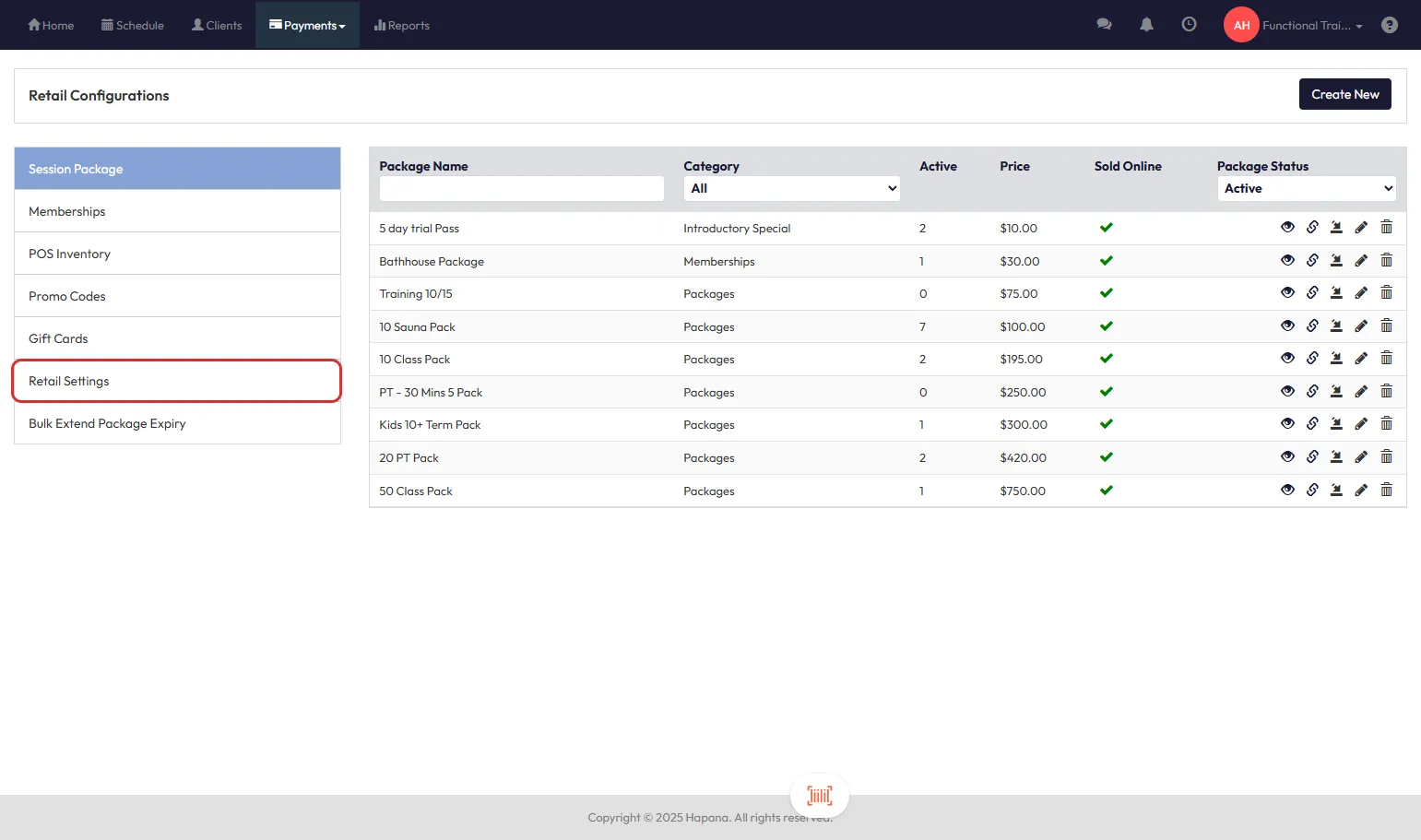
Task: Go to the Reports menu
Action: tap(402, 25)
